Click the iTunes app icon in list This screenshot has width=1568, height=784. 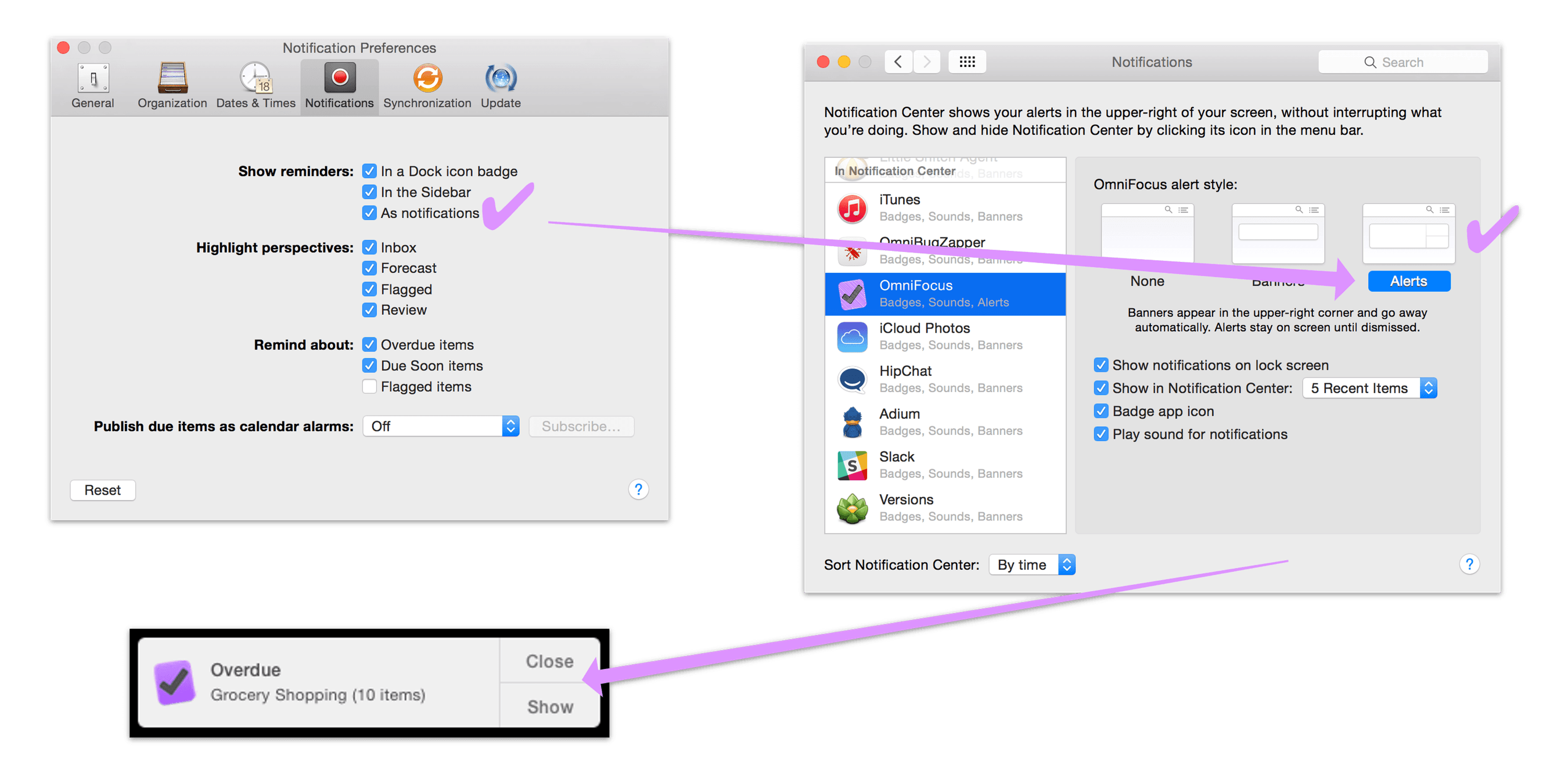(852, 208)
